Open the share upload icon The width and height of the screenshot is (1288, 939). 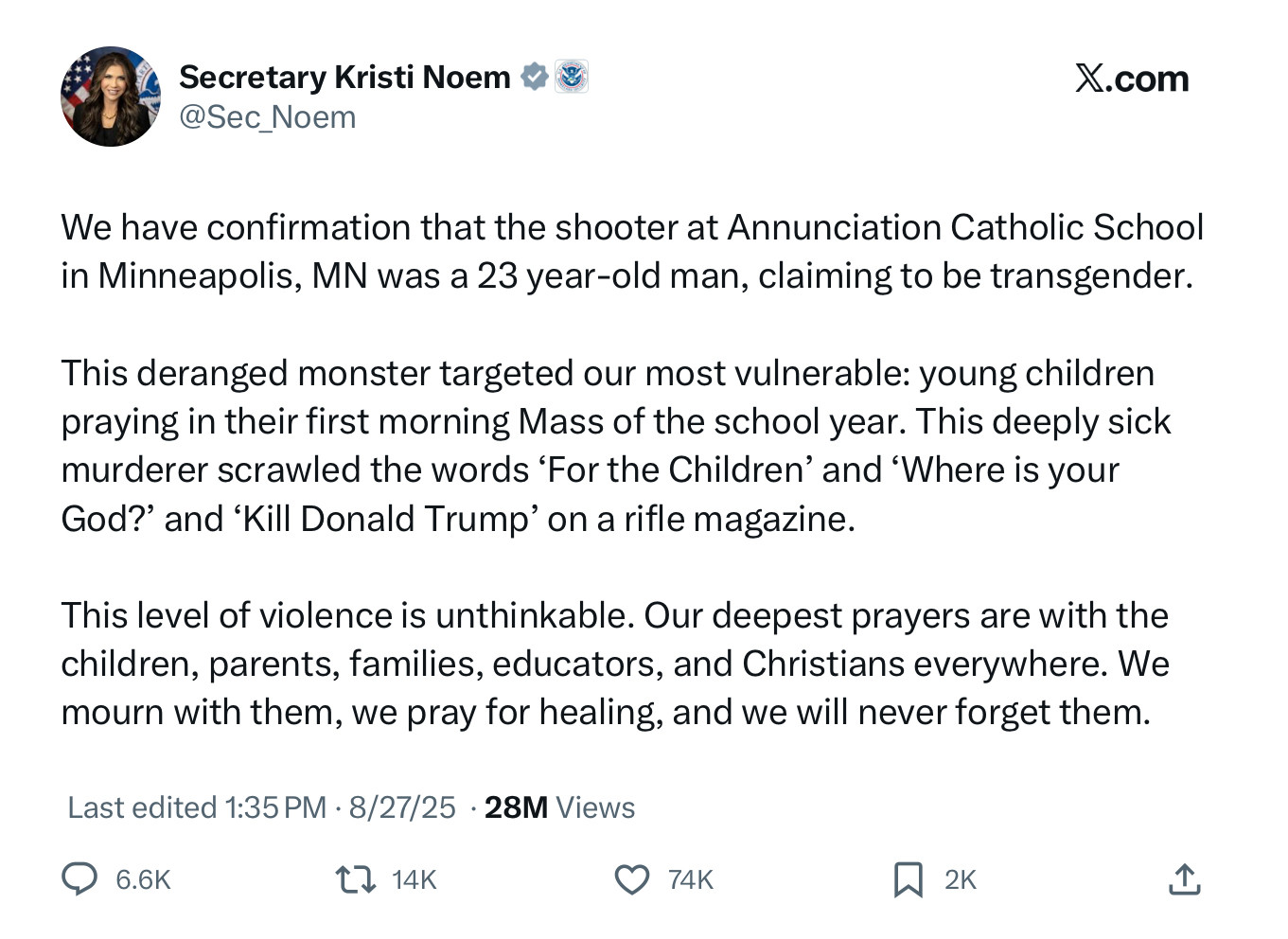click(x=1185, y=879)
